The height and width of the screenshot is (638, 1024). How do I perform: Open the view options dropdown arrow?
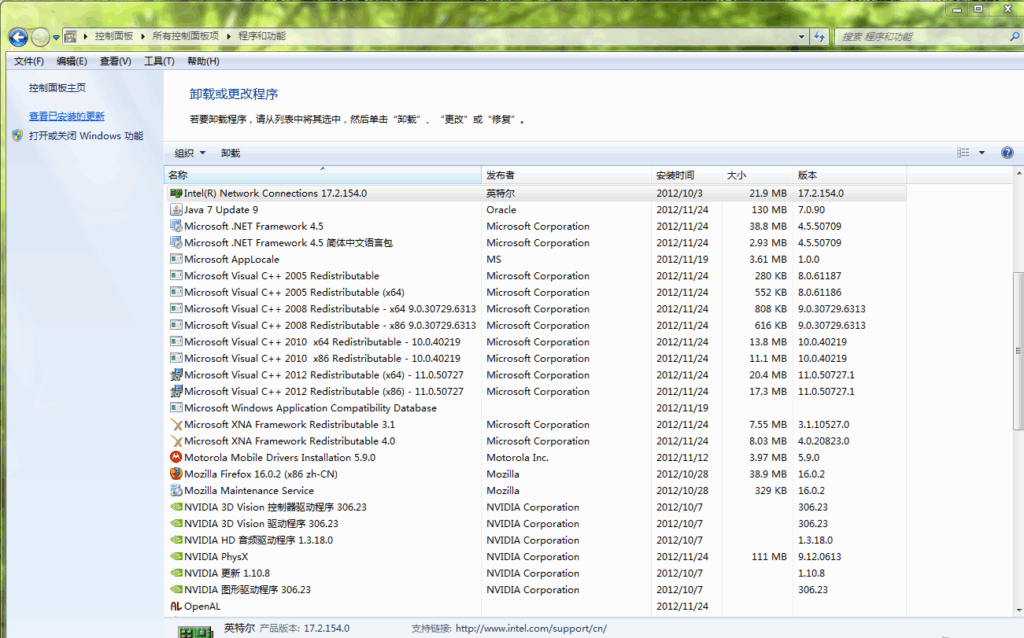click(x=982, y=153)
